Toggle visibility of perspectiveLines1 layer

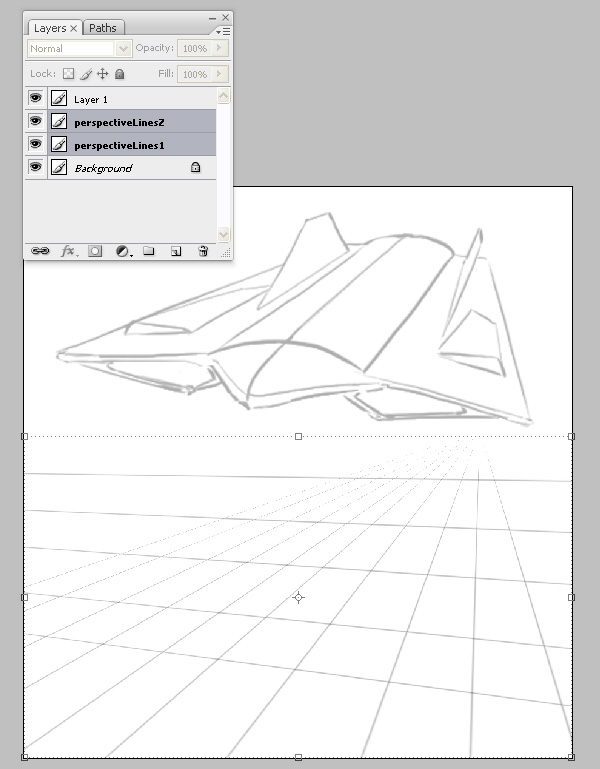[35, 144]
